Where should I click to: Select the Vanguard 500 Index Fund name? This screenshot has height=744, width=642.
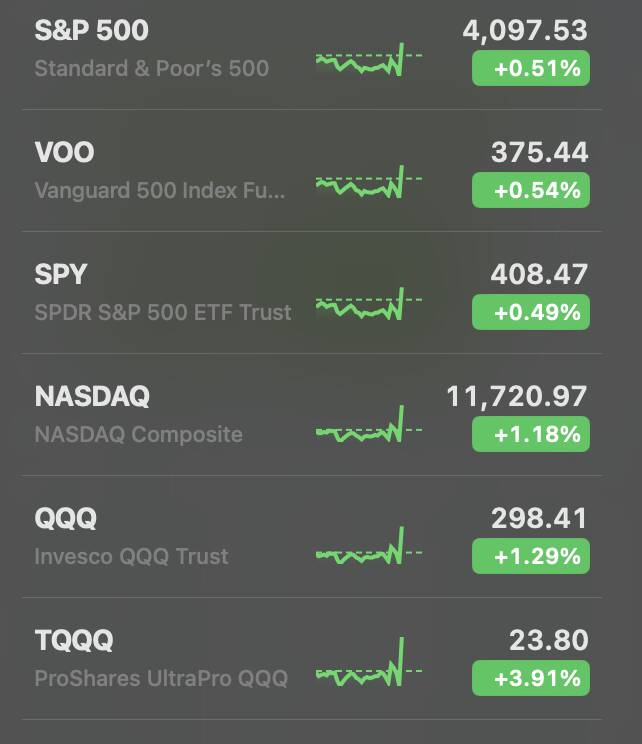point(160,191)
